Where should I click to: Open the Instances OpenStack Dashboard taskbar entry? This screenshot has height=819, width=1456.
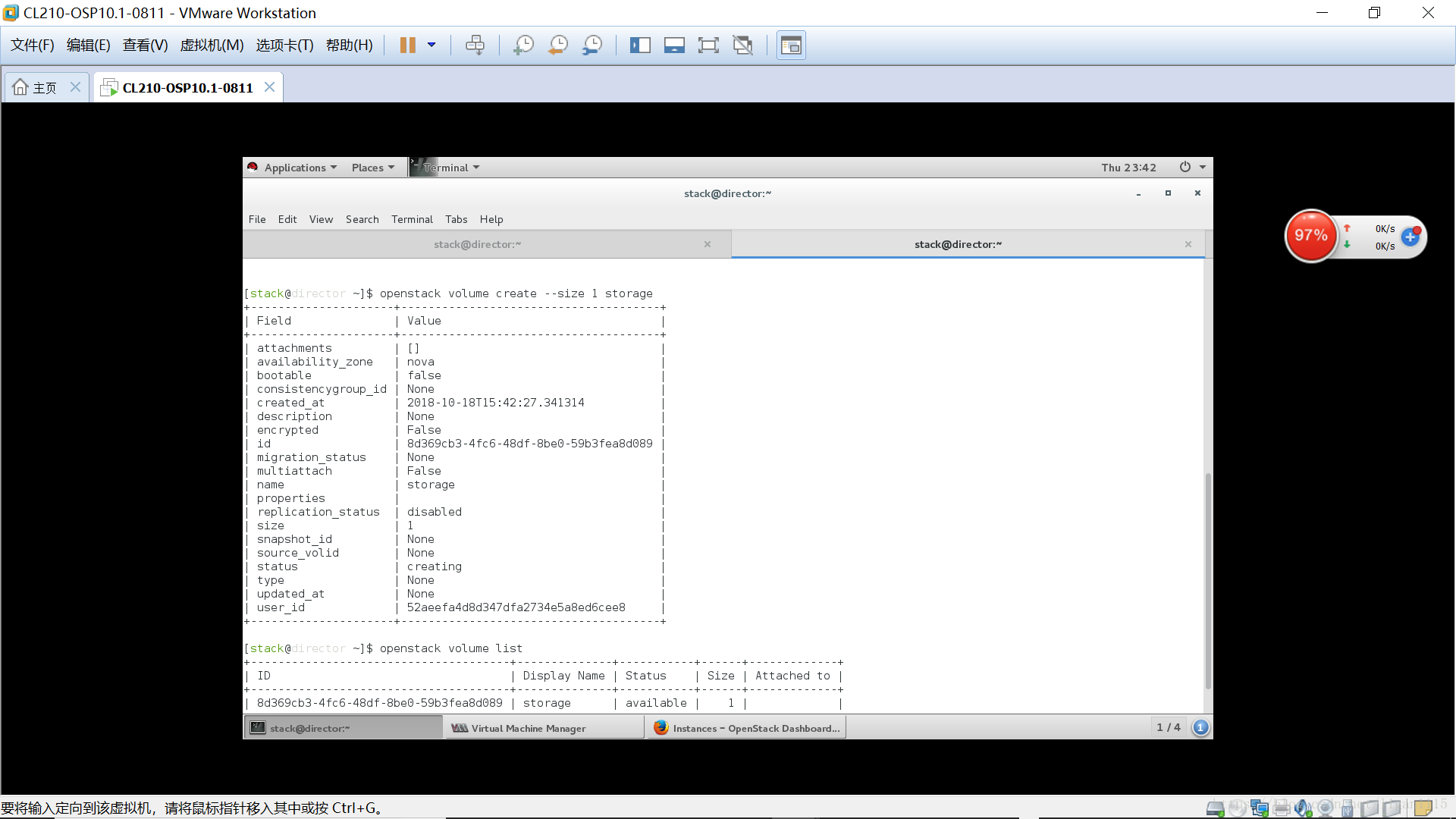coord(747,727)
